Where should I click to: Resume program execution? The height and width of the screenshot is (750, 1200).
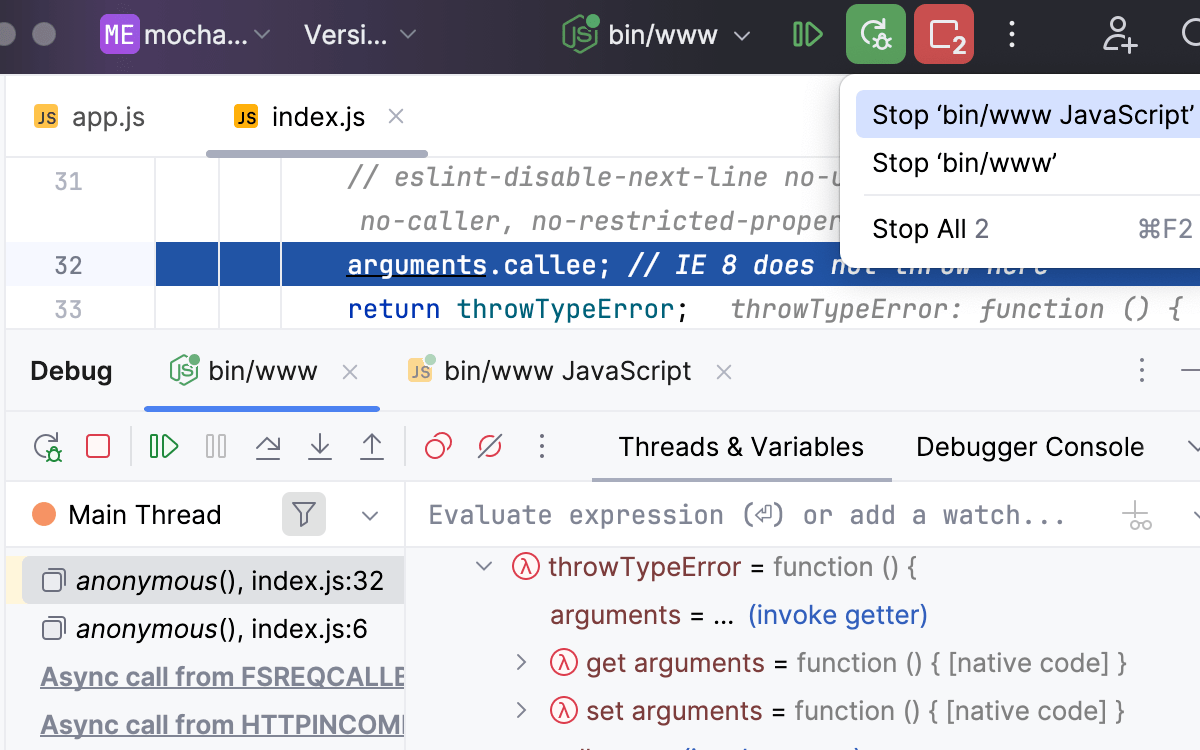click(x=163, y=446)
